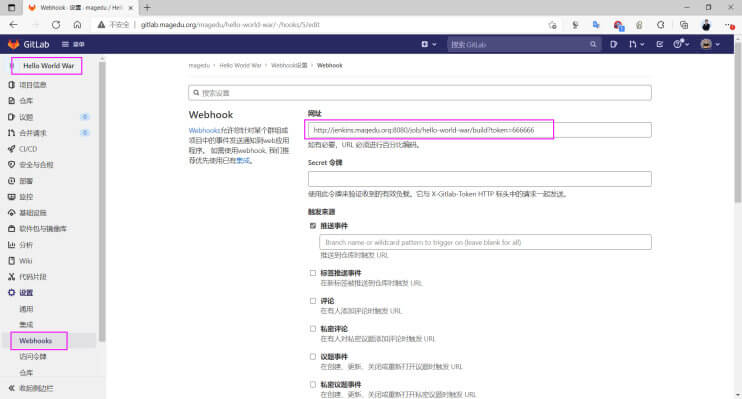Image resolution: width=742 pixels, height=399 pixels.
Task: Click the issues icon in GitLab top bar
Action: point(614,44)
